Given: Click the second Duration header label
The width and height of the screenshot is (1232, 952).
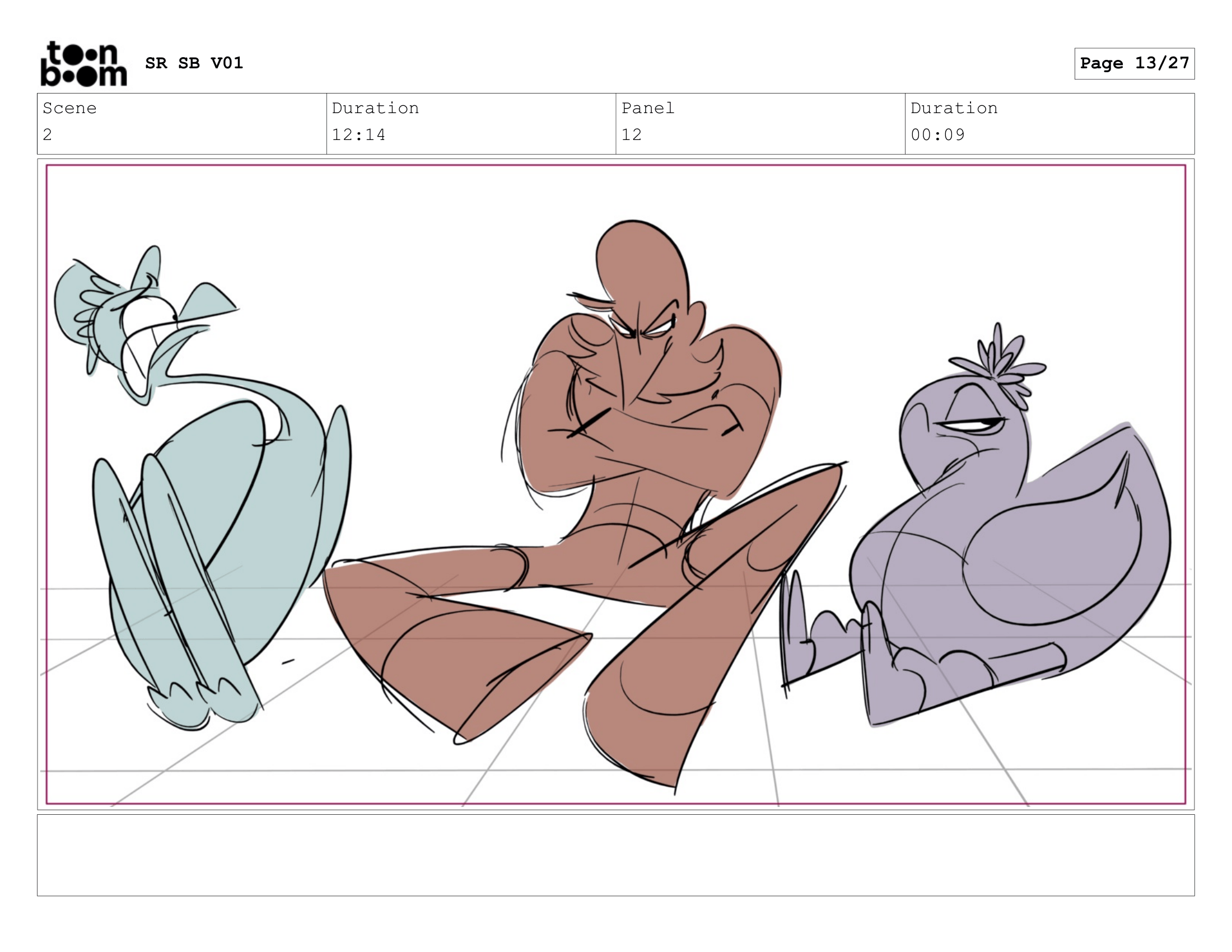Looking at the screenshot, I should [954, 108].
